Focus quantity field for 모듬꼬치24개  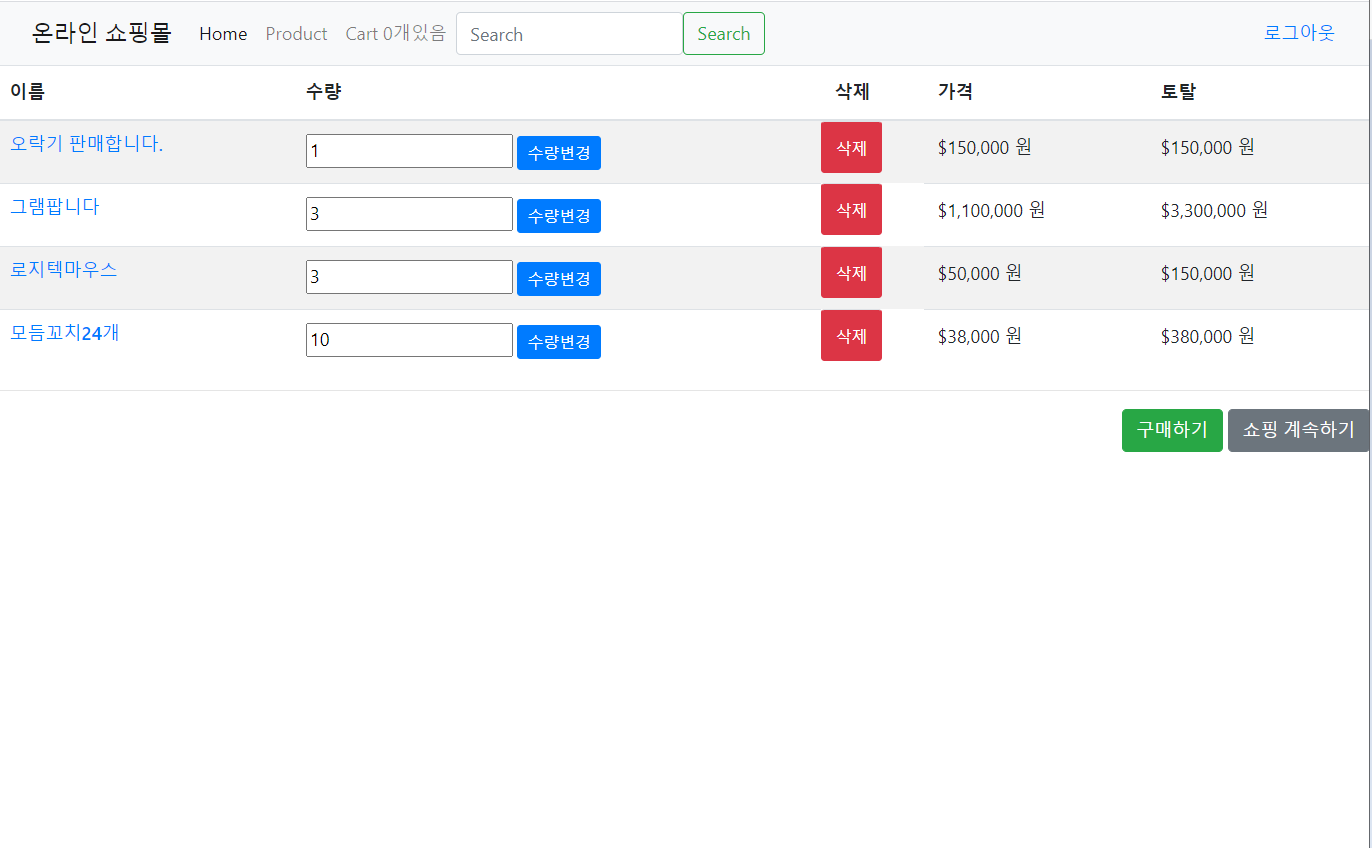409,340
